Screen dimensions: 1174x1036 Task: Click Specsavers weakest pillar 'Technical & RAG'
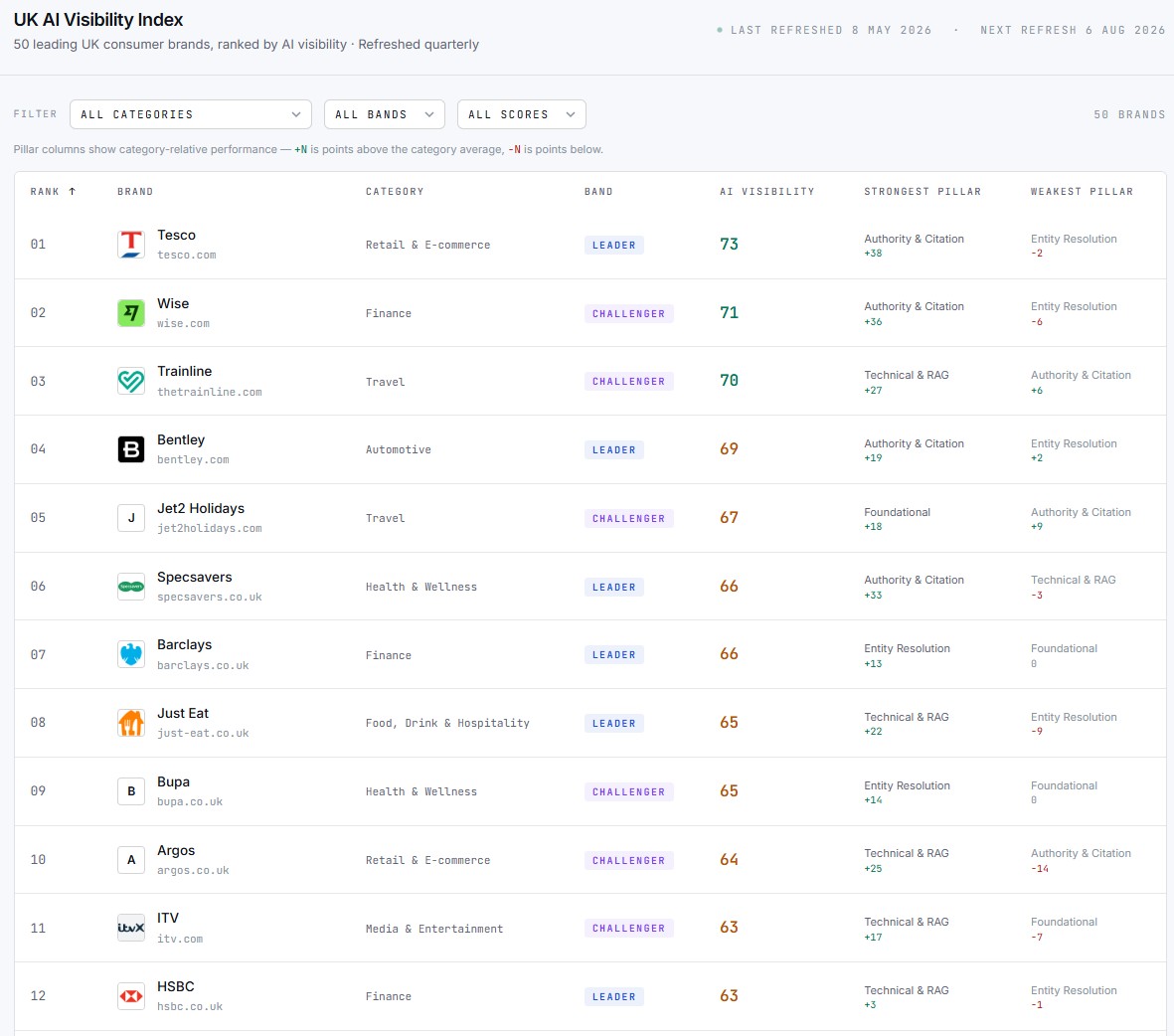tap(1073, 580)
